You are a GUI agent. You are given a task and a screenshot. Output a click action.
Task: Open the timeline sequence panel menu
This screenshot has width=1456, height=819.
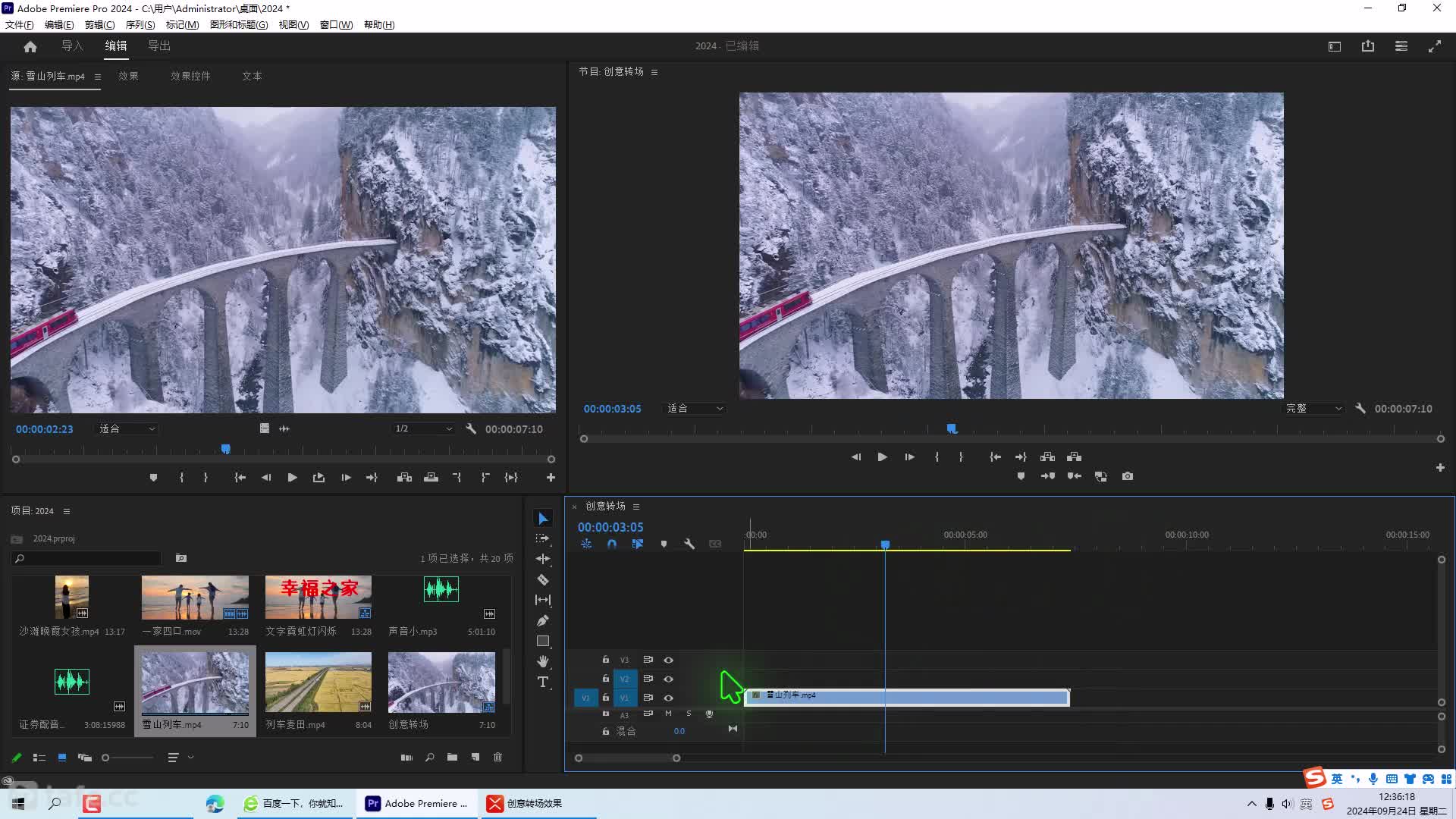point(636,507)
